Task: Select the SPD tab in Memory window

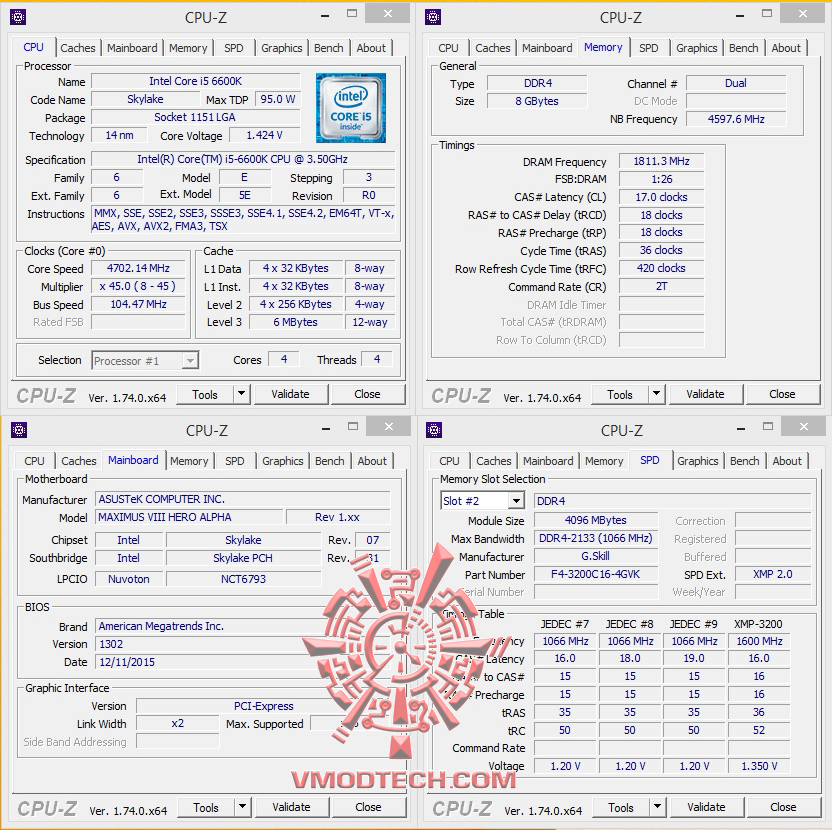Action: 648,48
